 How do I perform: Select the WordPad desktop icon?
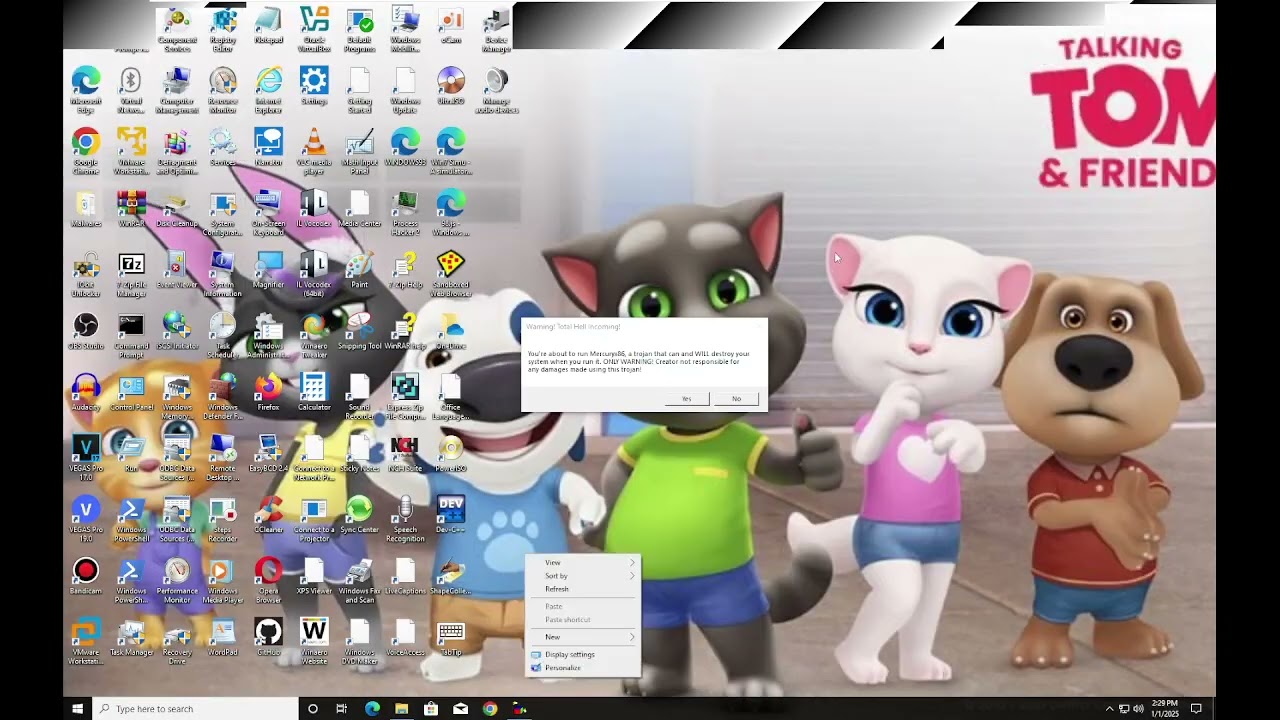point(223,636)
